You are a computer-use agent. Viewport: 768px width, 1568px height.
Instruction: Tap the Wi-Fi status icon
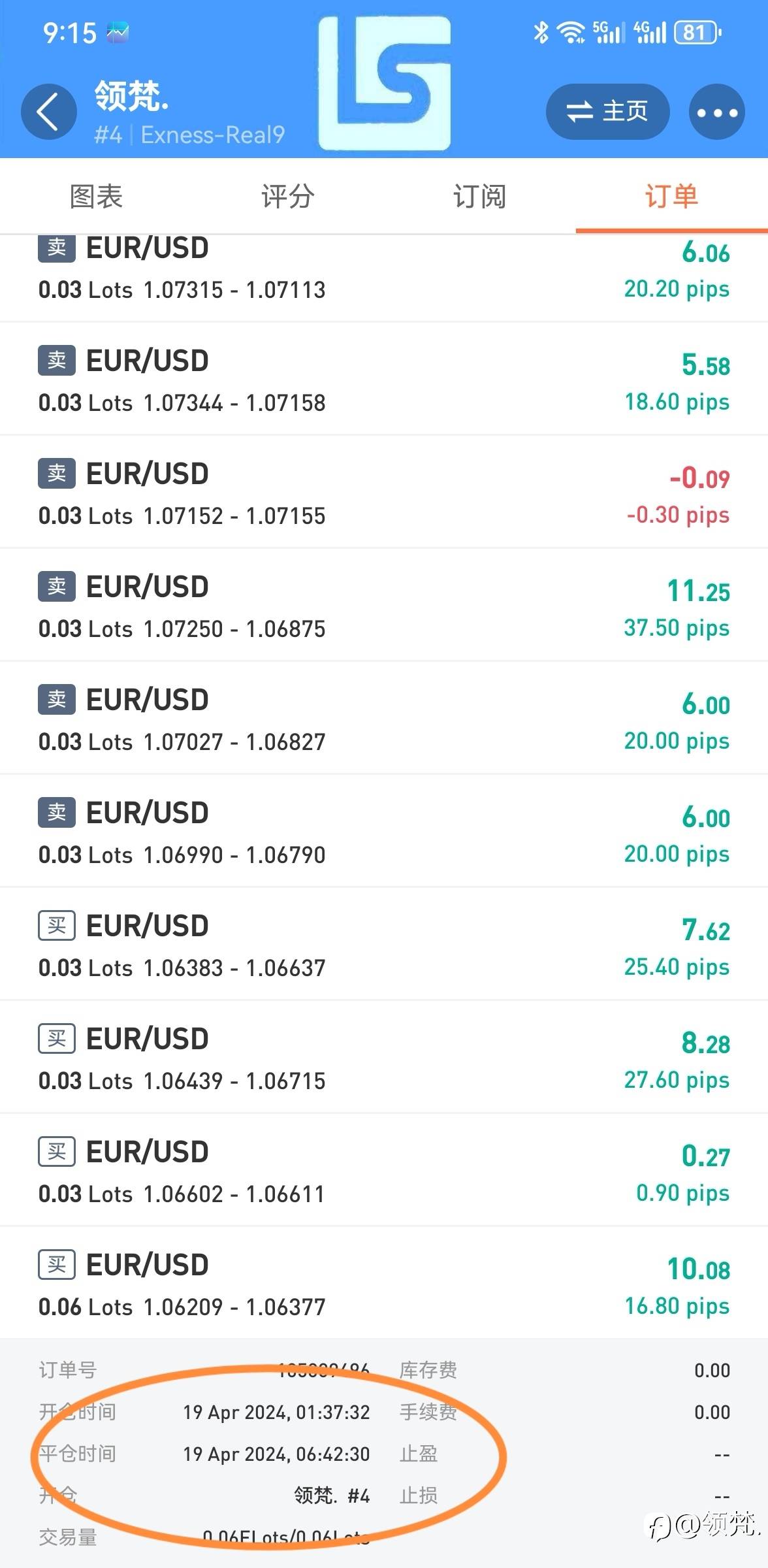click(571, 32)
